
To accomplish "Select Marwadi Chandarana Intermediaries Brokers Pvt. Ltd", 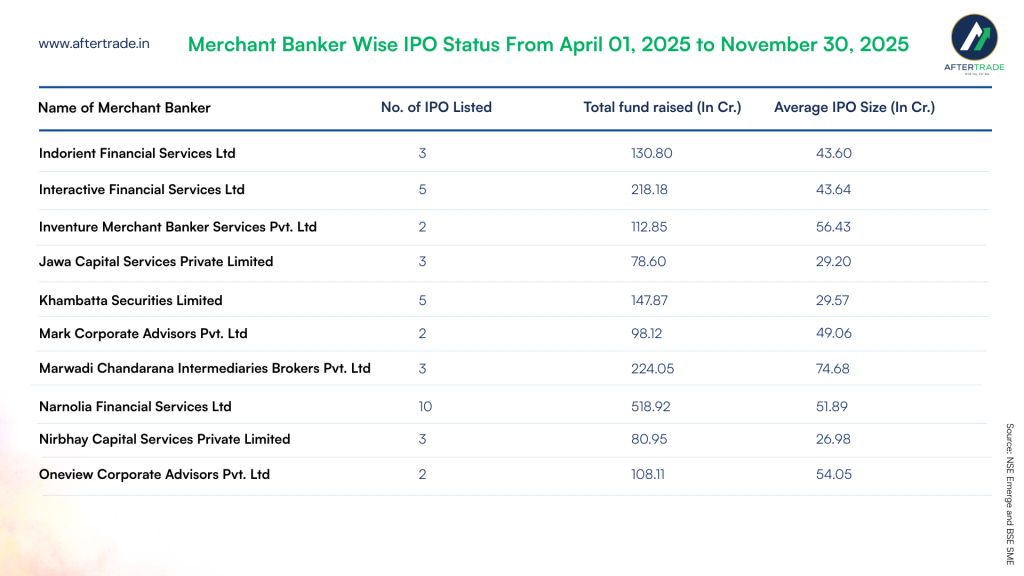I will (204, 368).
